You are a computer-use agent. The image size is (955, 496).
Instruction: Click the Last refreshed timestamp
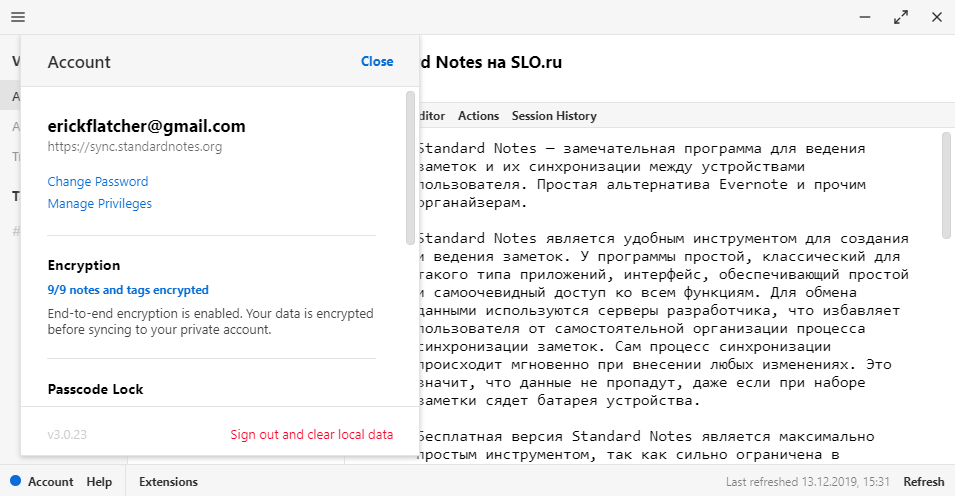[x=808, y=481]
